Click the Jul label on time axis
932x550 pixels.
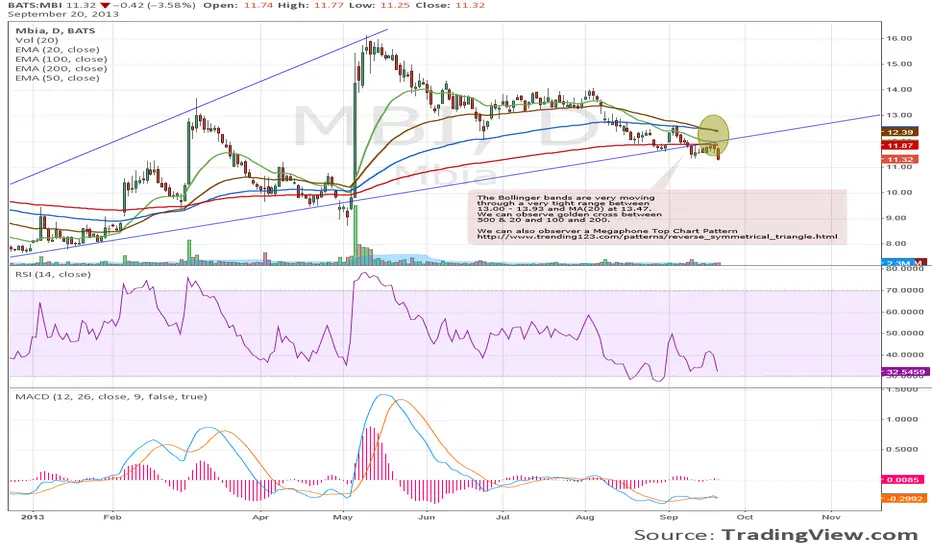tap(503, 517)
